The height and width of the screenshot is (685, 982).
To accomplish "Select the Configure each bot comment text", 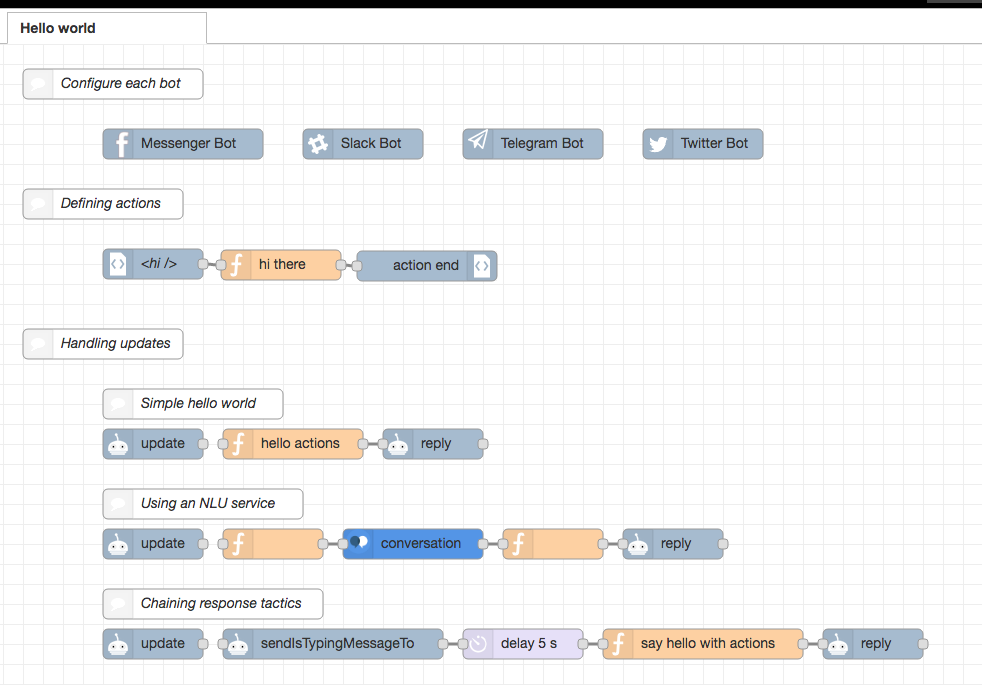I will [x=120, y=83].
